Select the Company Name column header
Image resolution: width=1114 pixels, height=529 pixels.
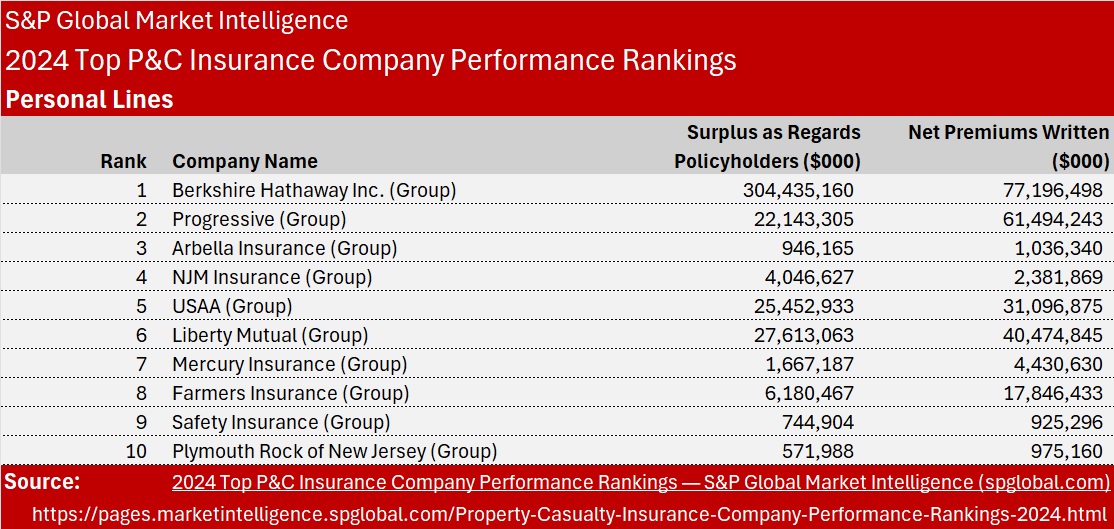pyautogui.click(x=245, y=161)
